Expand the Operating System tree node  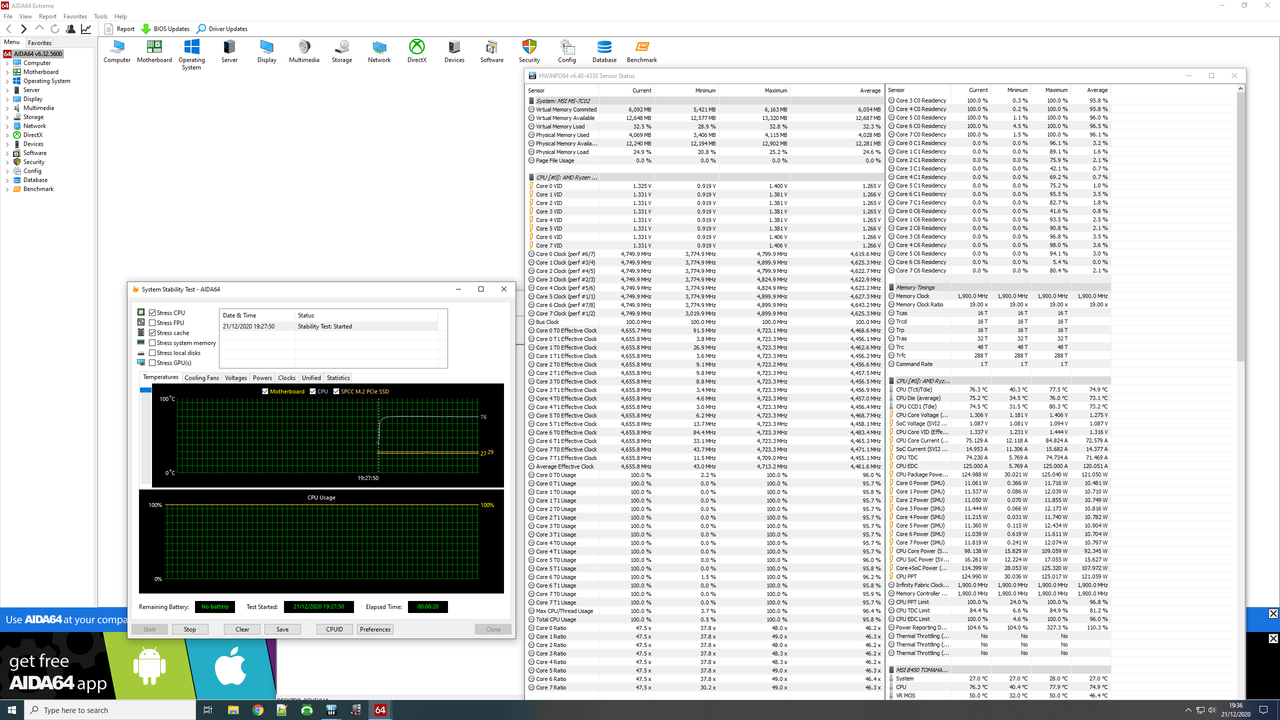(7, 81)
